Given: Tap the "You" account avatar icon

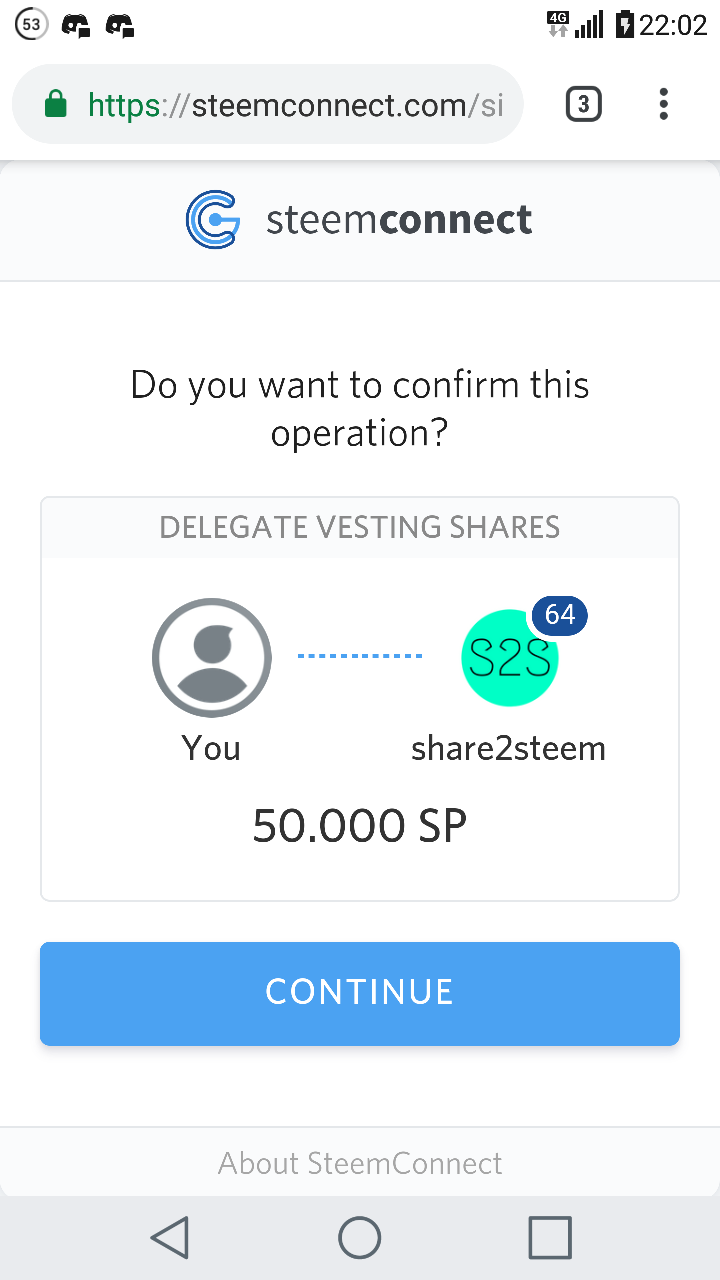Looking at the screenshot, I should pyautogui.click(x=212, y=658).
